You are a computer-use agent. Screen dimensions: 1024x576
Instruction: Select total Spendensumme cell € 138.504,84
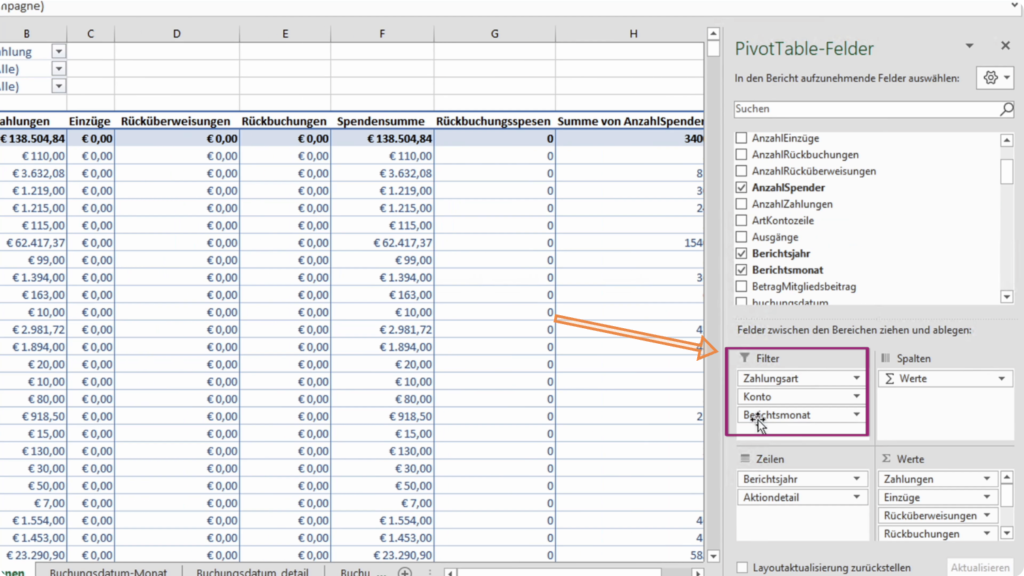(382, 138)
